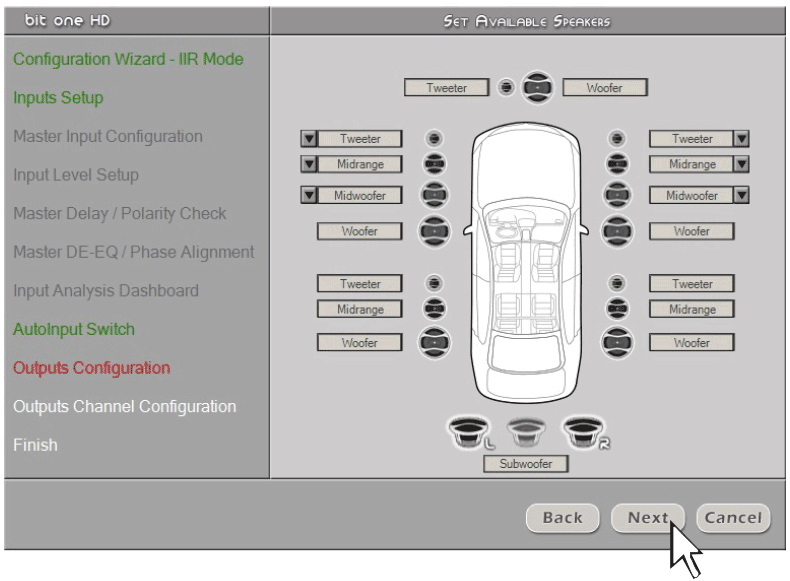This screenshot has width=790, height=581.
Task: Click the left subwoofer icon marked L
Action: (470, 432)
